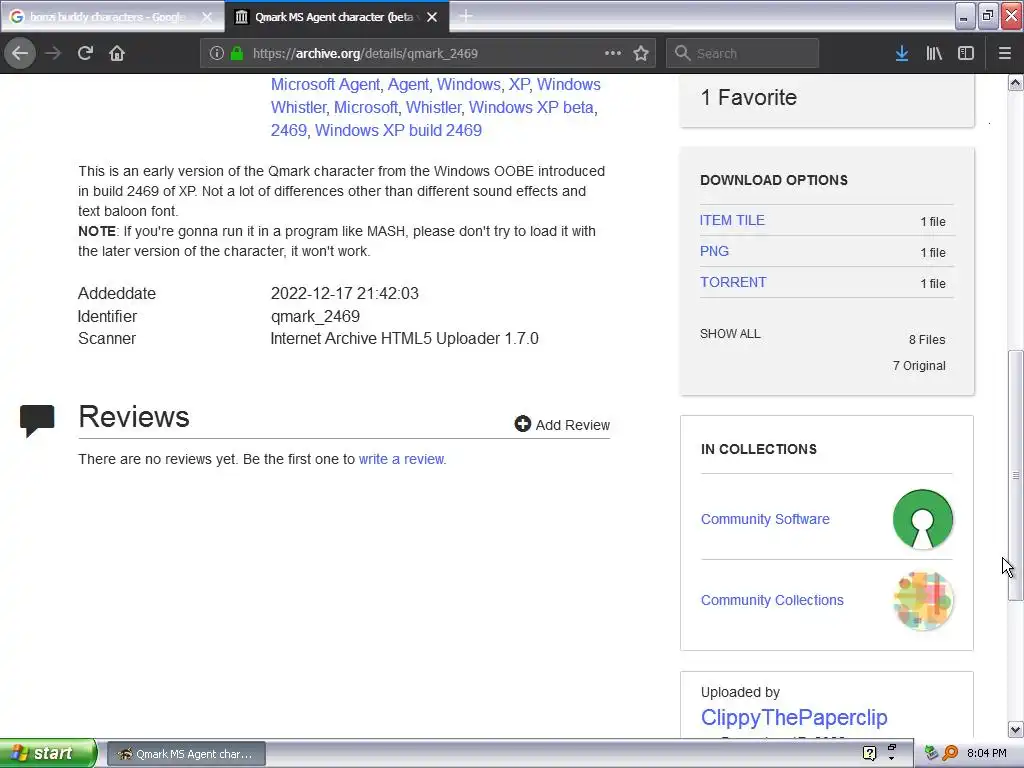Click the tray search magnifier icon
1024x768 pixels.
pos(950,753)
